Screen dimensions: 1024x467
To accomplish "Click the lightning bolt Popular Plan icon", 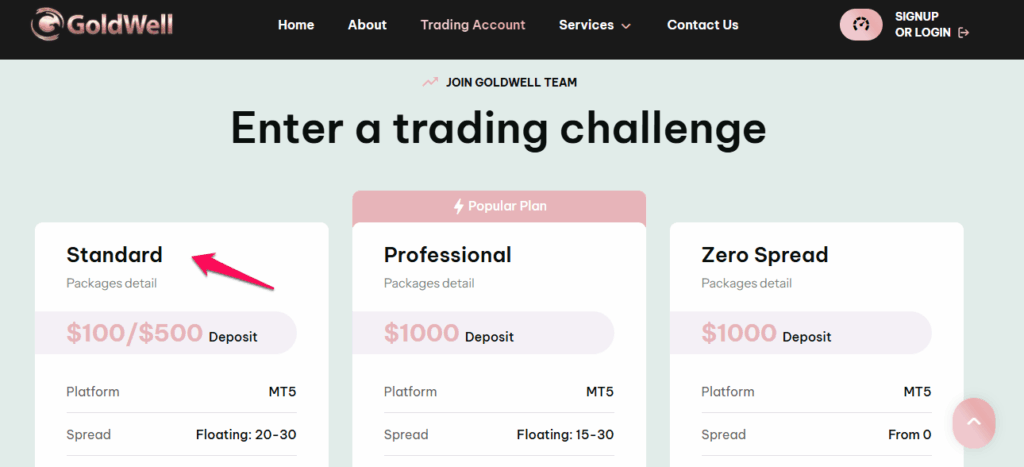I will pos(458,206).
